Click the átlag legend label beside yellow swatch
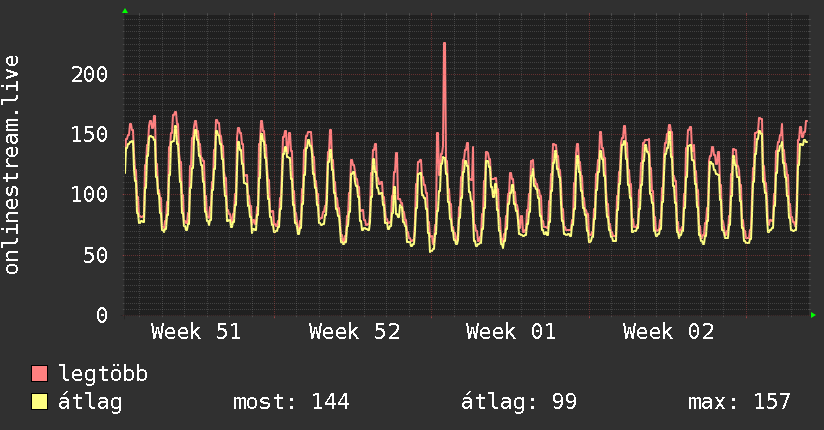 90,402
